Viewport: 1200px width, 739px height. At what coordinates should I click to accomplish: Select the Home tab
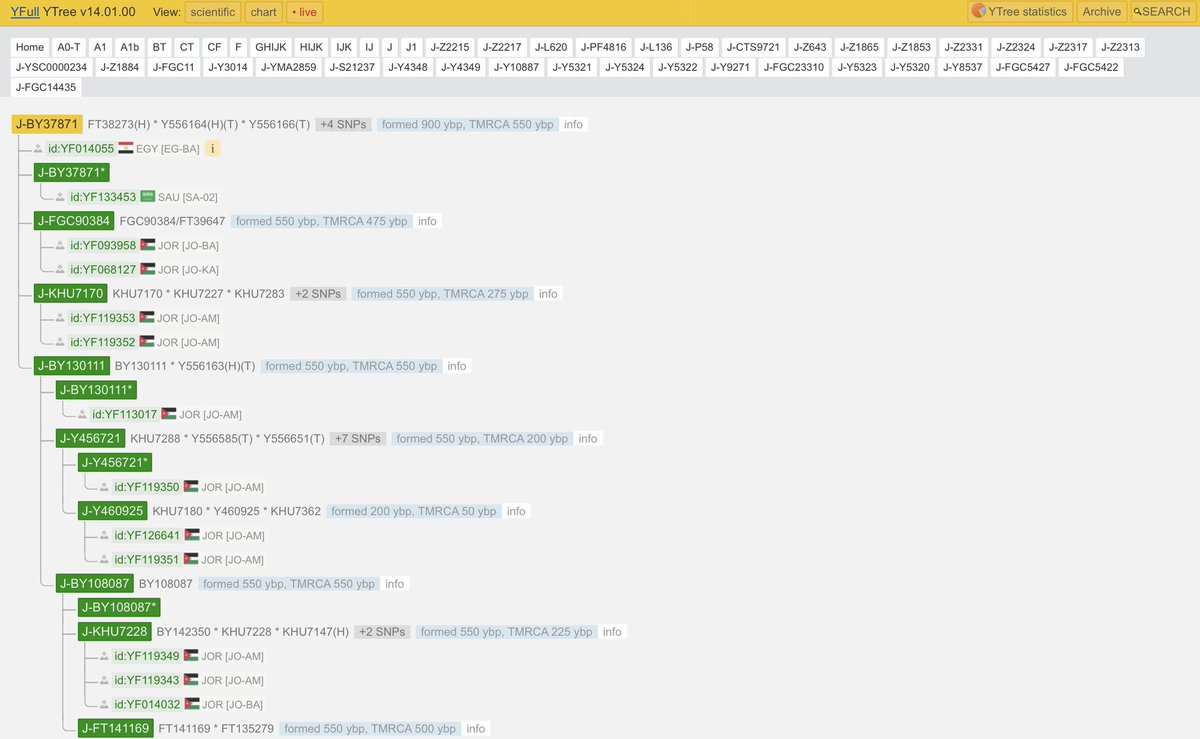point(29,46)
